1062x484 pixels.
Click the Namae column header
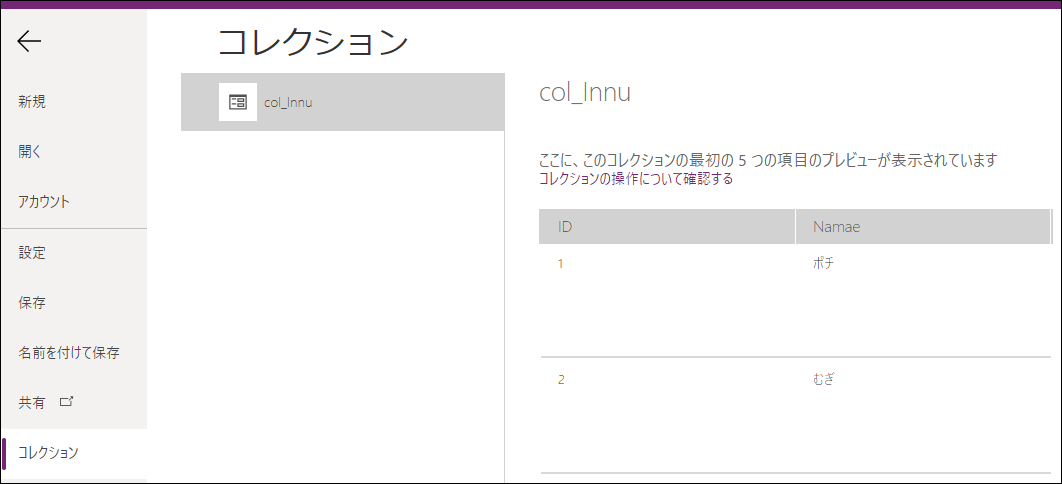pyautogui.click(x=922, y=226)
